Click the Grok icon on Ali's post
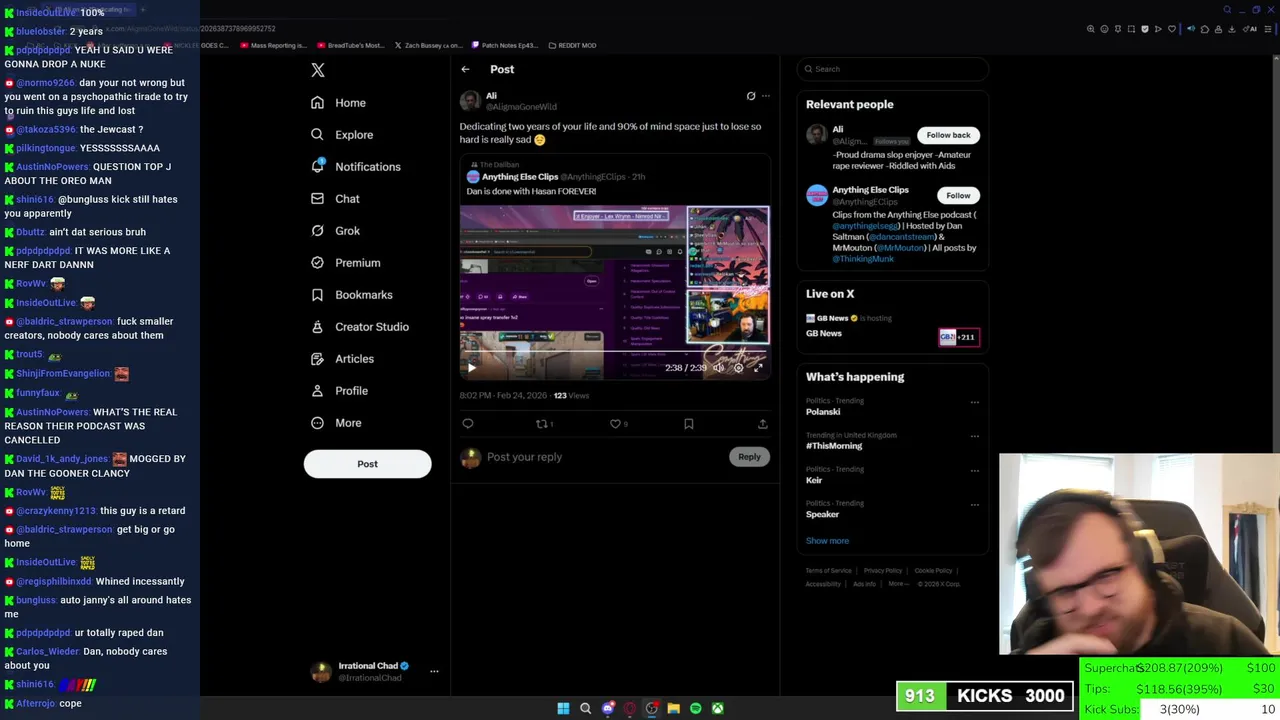This screenshot has height=720, width=1280. pos(751,96)
